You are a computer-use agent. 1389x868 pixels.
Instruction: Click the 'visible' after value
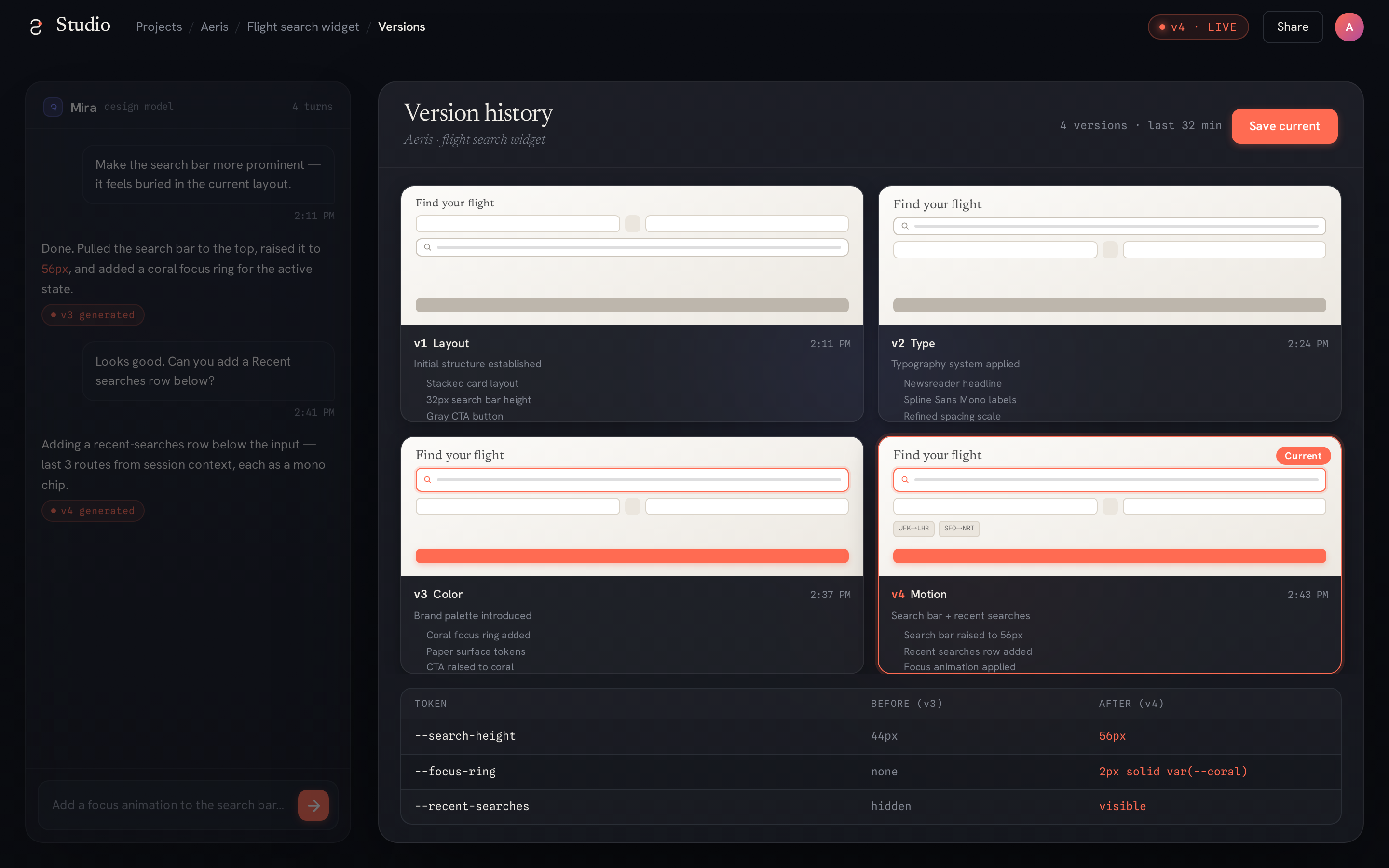click(x=1123, y=807)
